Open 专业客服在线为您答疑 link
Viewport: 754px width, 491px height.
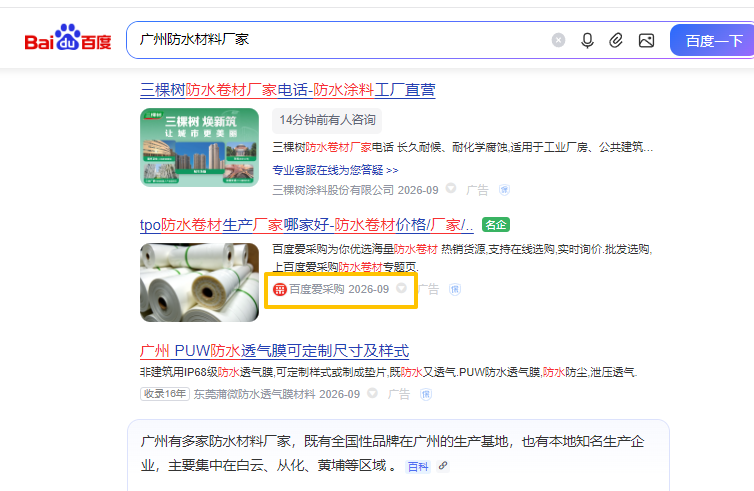coord(335,170)
